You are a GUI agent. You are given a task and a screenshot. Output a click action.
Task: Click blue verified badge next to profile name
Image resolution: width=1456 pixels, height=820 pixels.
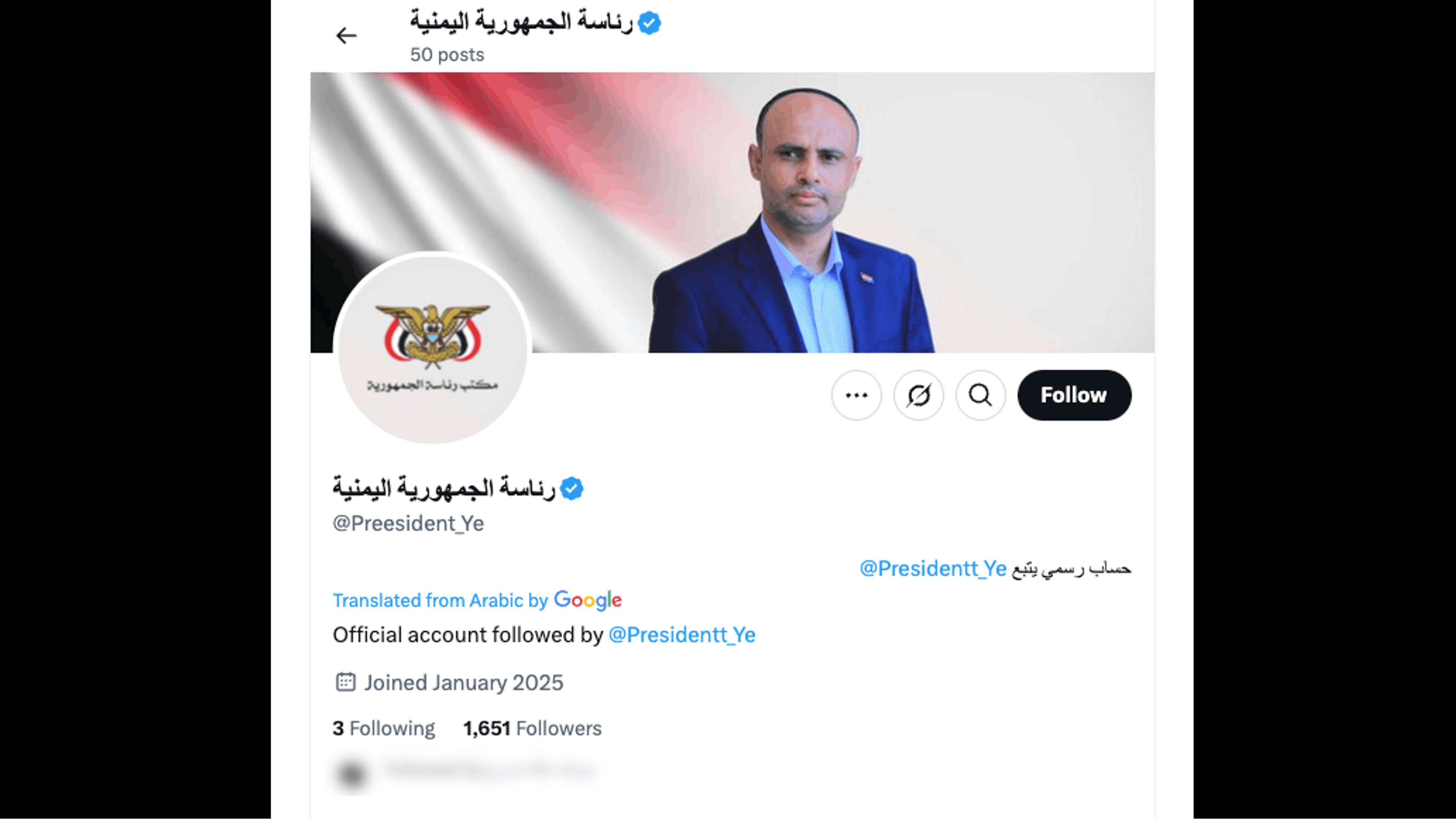click(x=571, y=488)
